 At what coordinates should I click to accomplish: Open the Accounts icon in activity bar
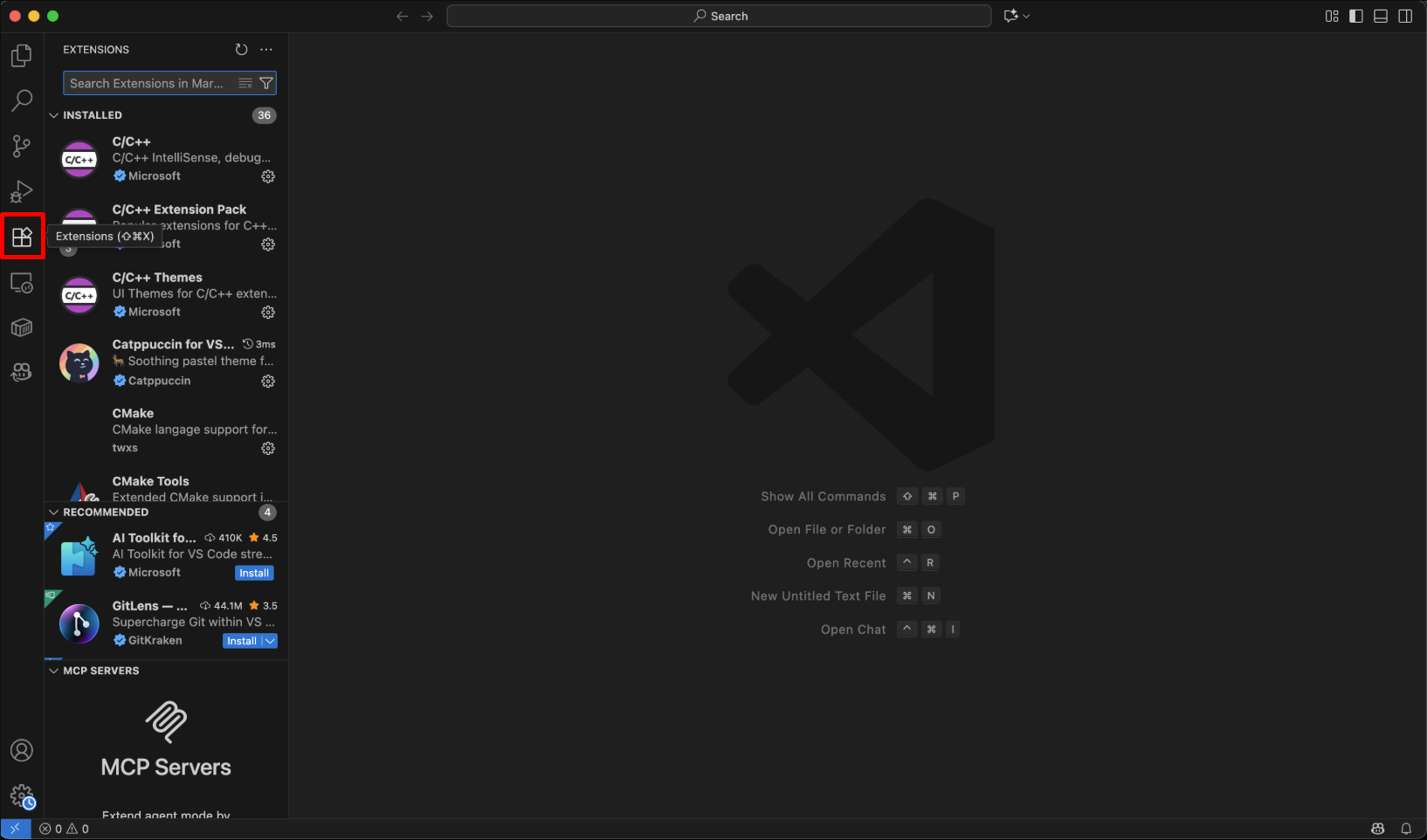(x=22, y=751)
